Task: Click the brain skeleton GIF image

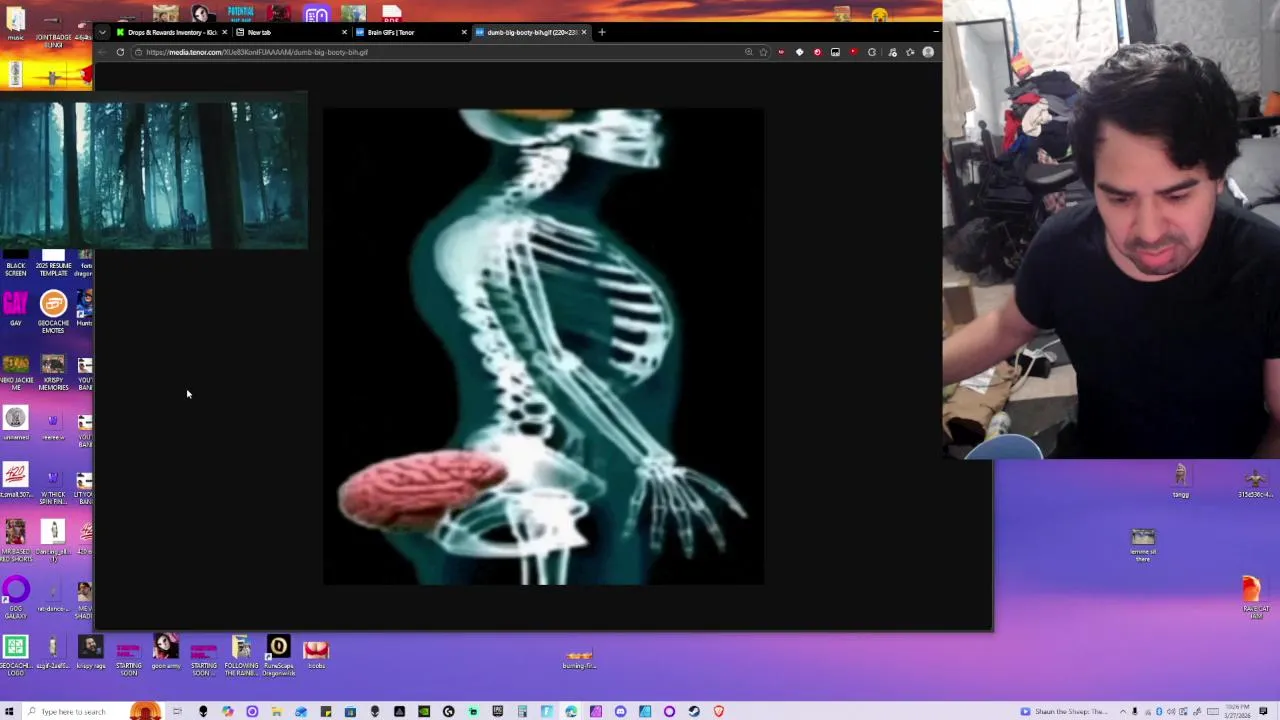Action: point(543,346)
